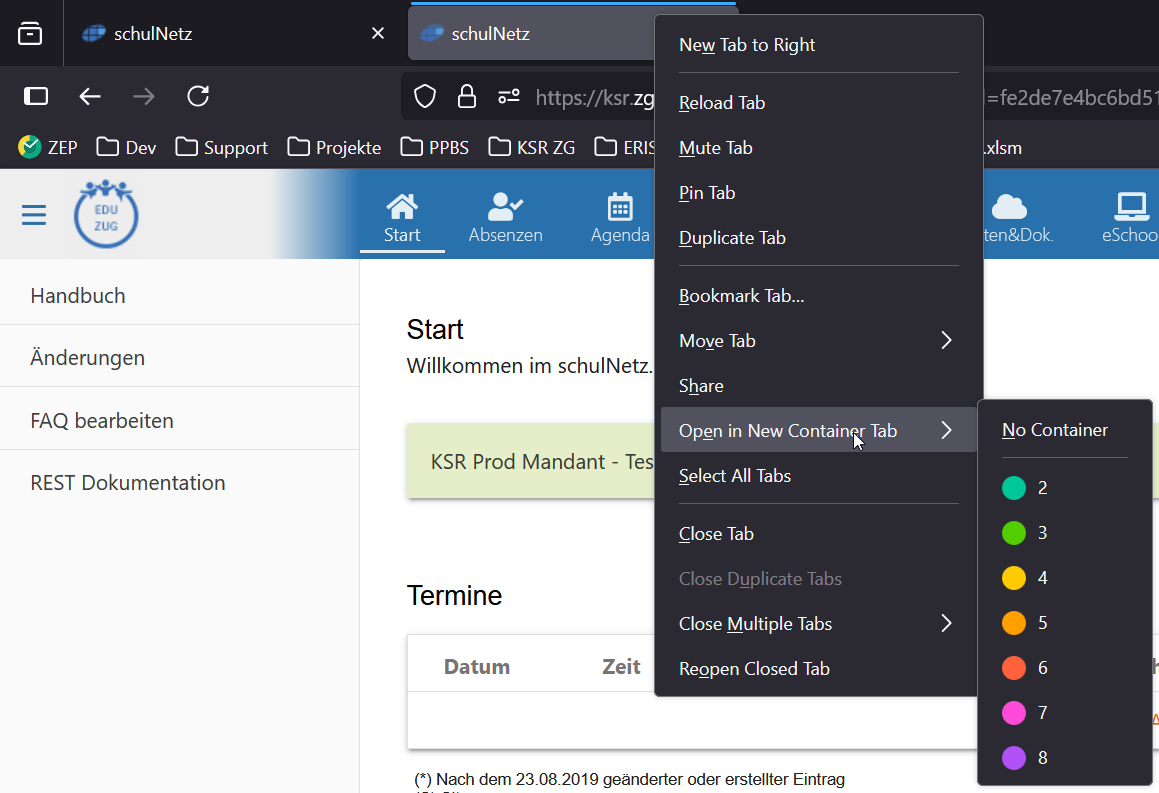Pick the yellow container 4
1159x793 pixels.
[x=1065, y=578]
